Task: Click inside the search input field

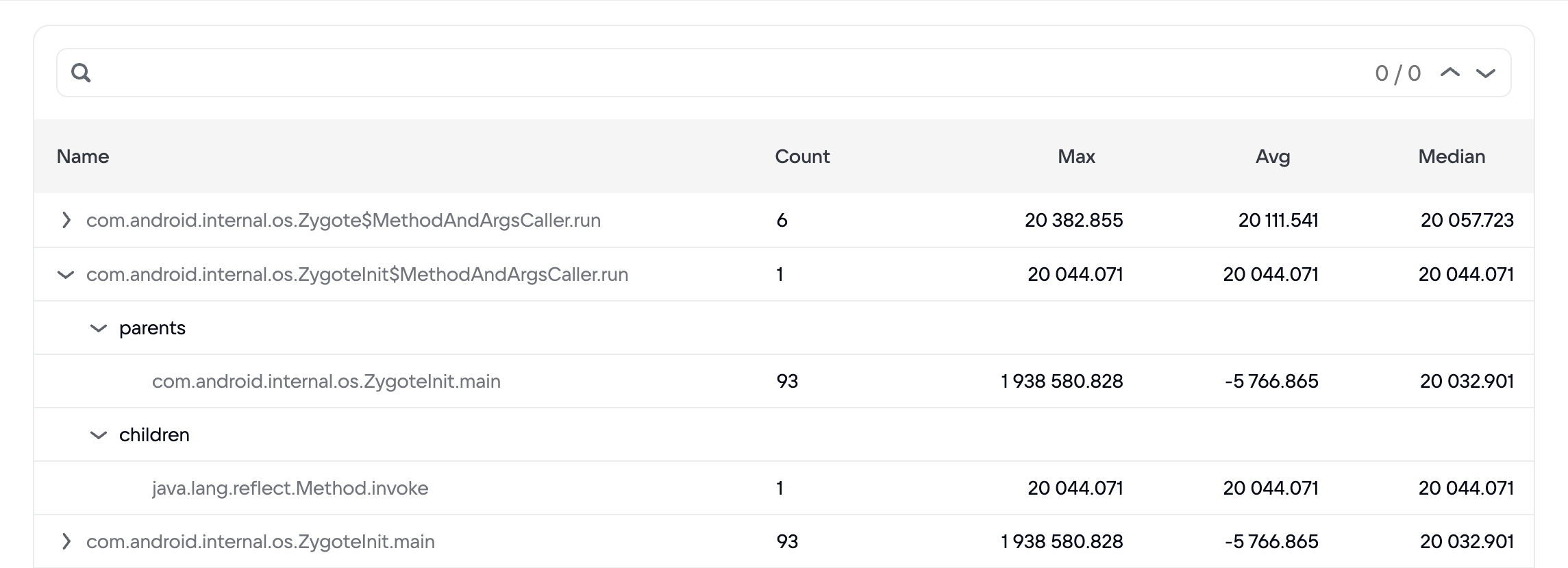Action: point(685,73)
